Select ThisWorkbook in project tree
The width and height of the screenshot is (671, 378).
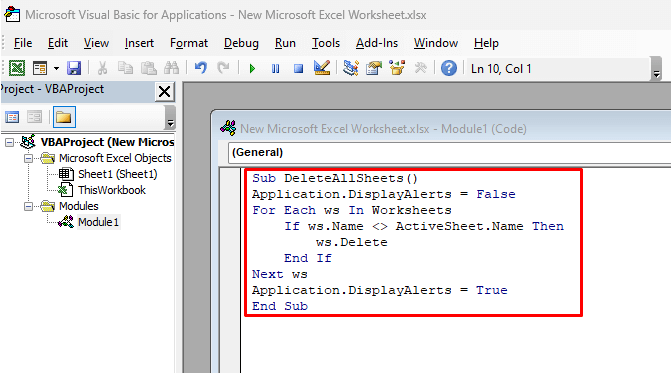[x=112, y=190]
